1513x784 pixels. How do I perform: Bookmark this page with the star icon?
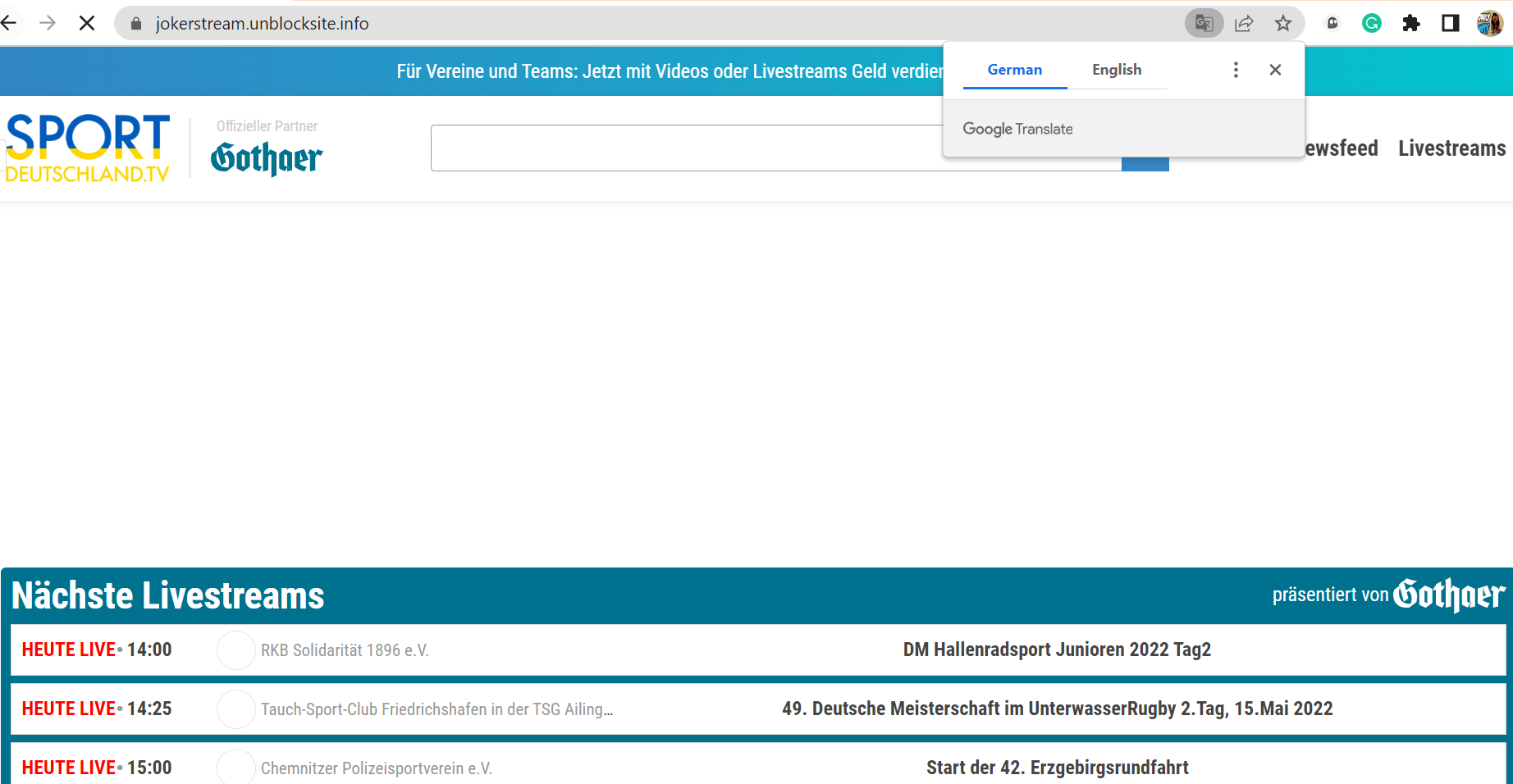coord(1283,23)
